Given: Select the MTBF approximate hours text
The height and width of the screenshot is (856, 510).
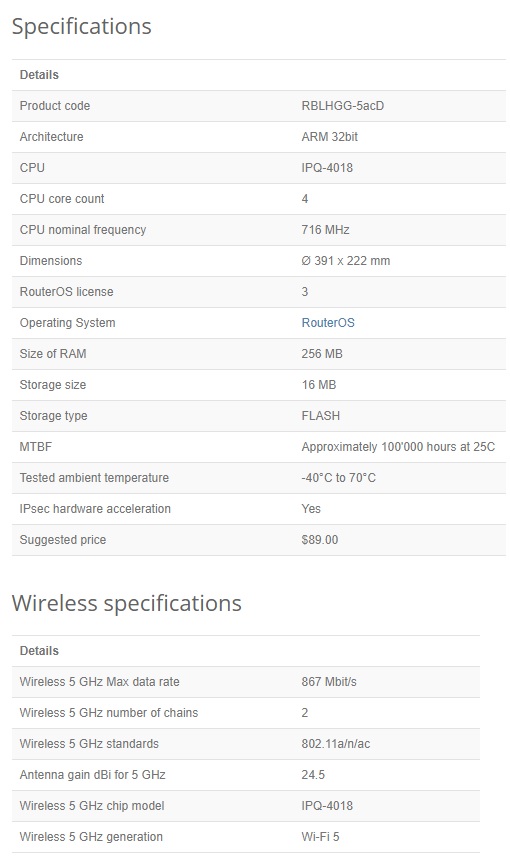Looking at the screenshot, I should pos(398,447).
